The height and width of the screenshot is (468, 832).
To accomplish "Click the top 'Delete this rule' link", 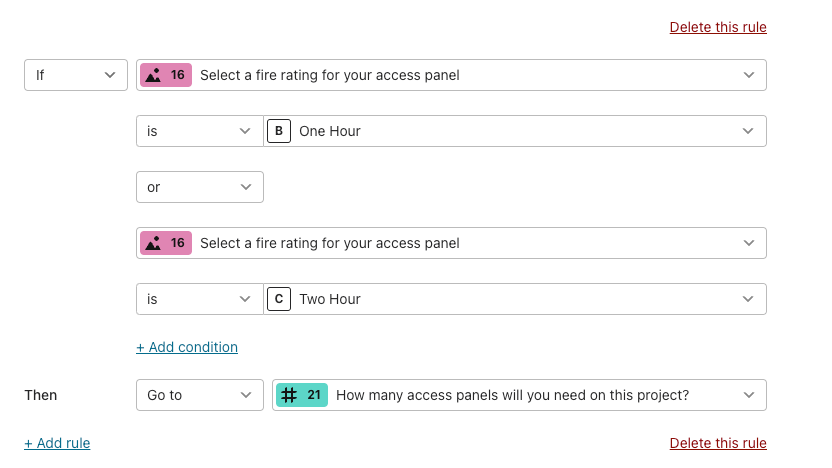I will coord(718,27).
